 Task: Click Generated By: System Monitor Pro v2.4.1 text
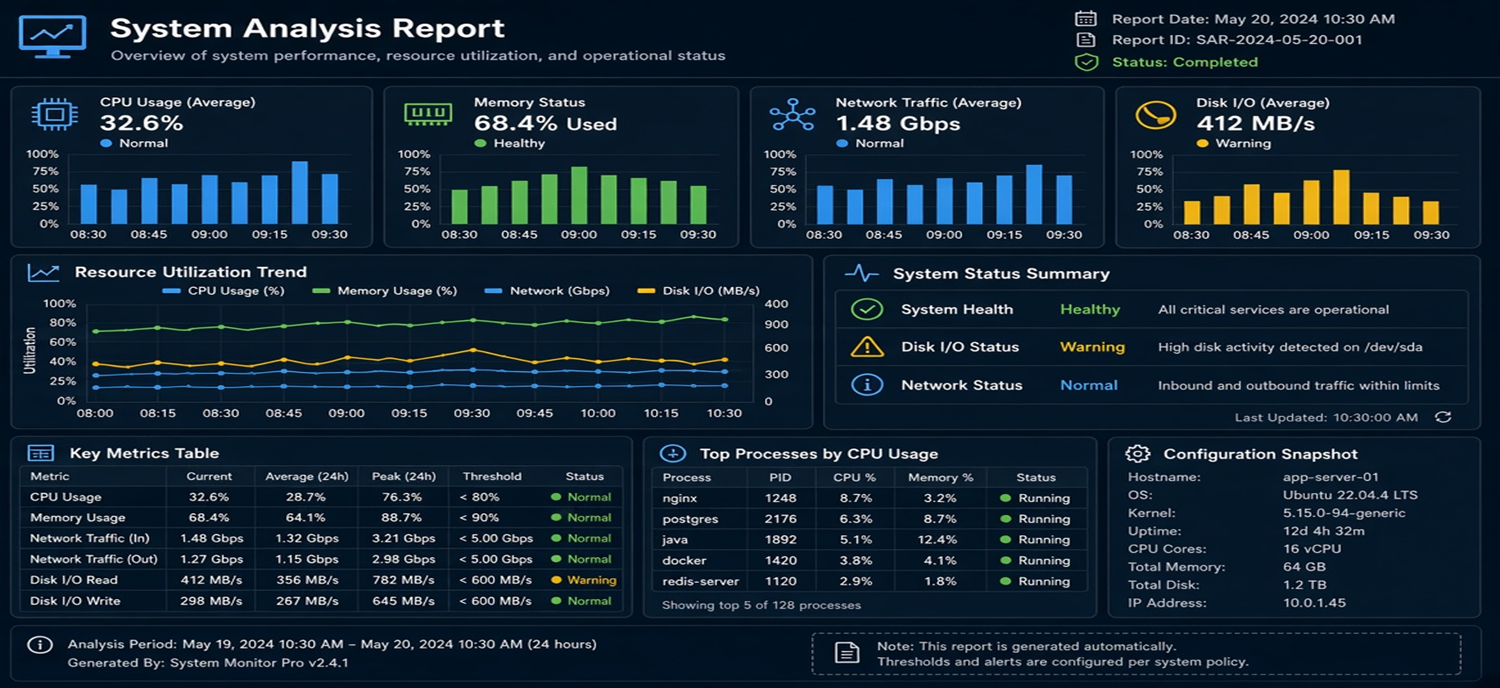208,663
